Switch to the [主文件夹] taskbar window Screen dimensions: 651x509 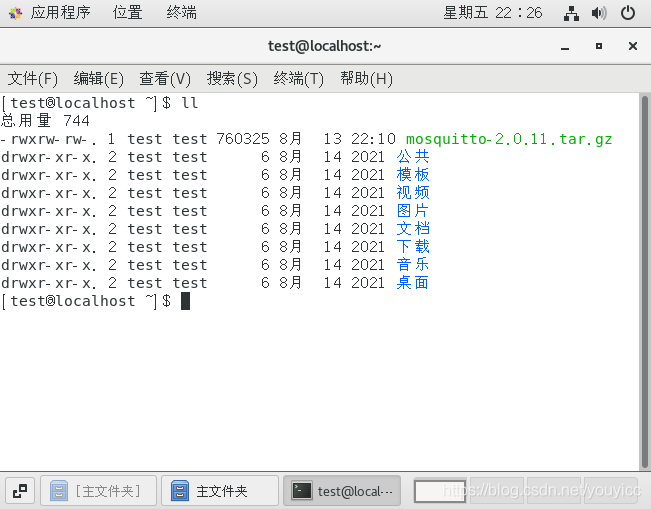coord(98,491)
